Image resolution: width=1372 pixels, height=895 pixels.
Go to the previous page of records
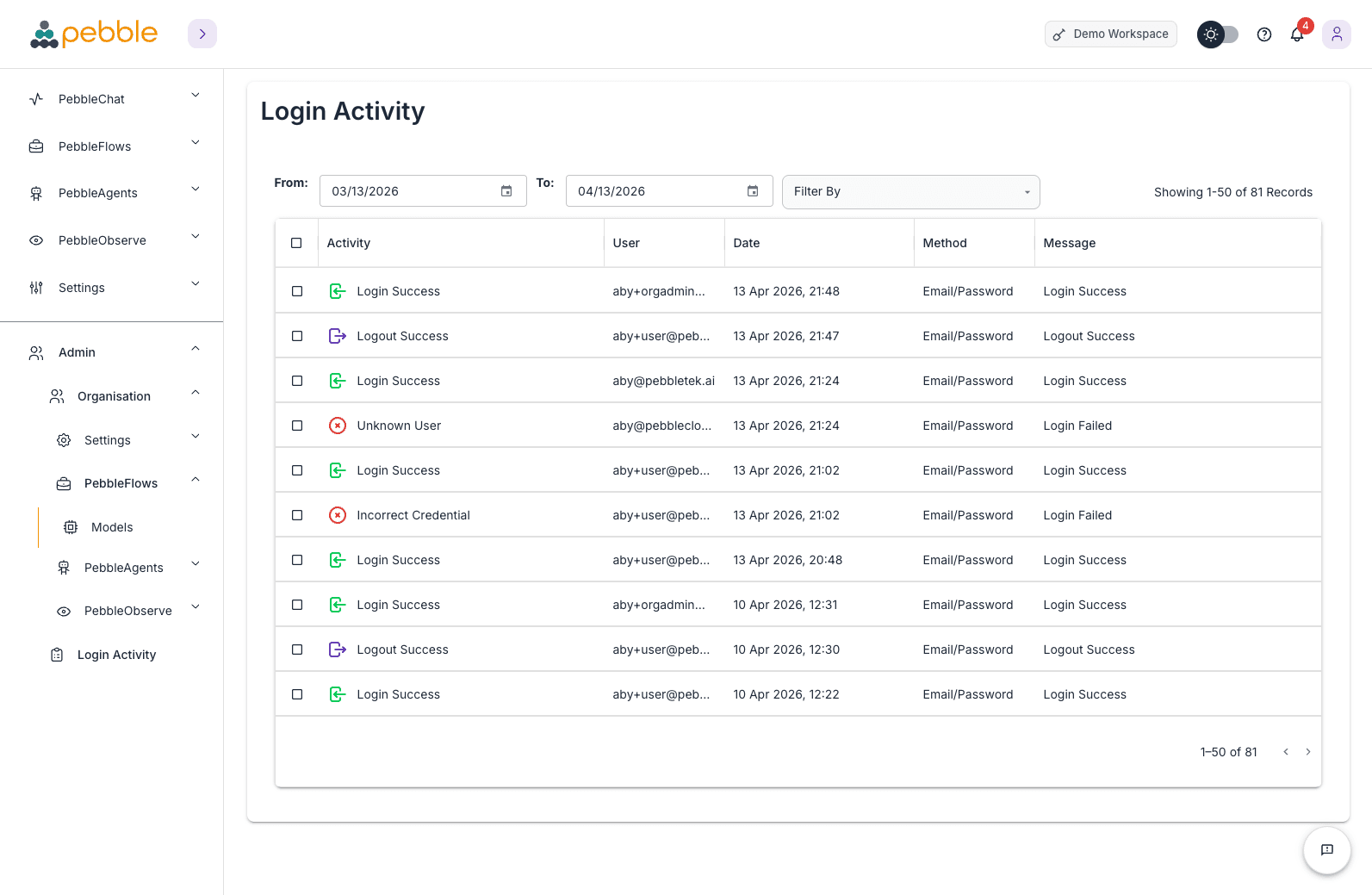pyautogui.click(x=1286, y=752)
